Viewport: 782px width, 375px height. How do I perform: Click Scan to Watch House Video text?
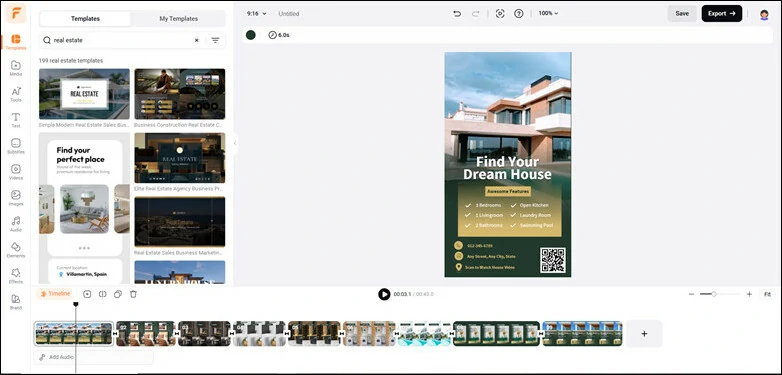click(490, 268)
